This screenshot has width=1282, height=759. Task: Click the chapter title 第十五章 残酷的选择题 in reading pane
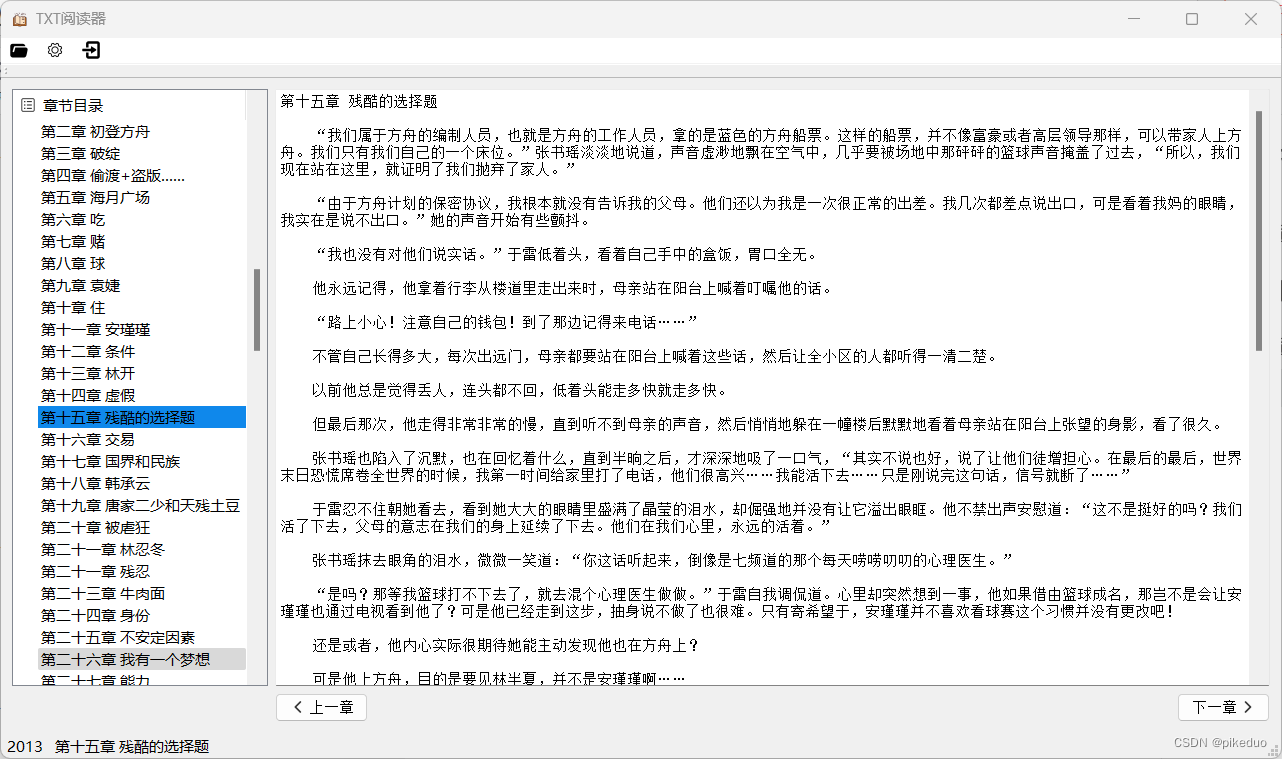coord(358,102)
